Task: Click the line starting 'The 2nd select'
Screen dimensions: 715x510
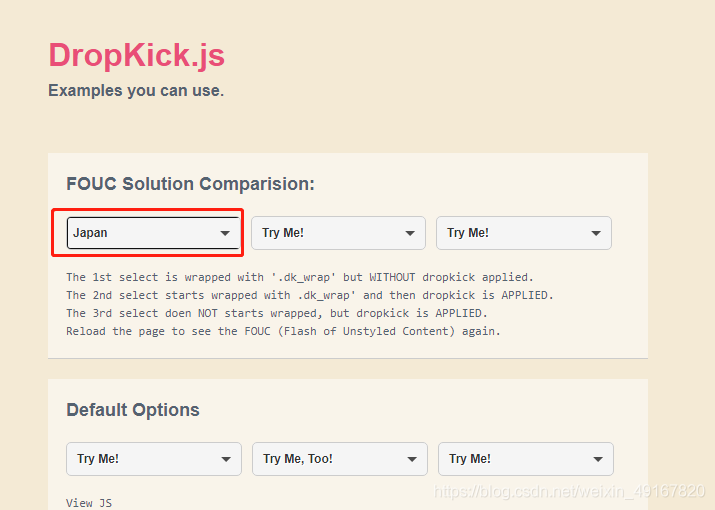Action: pyautogui.click(x=310, y=295)
